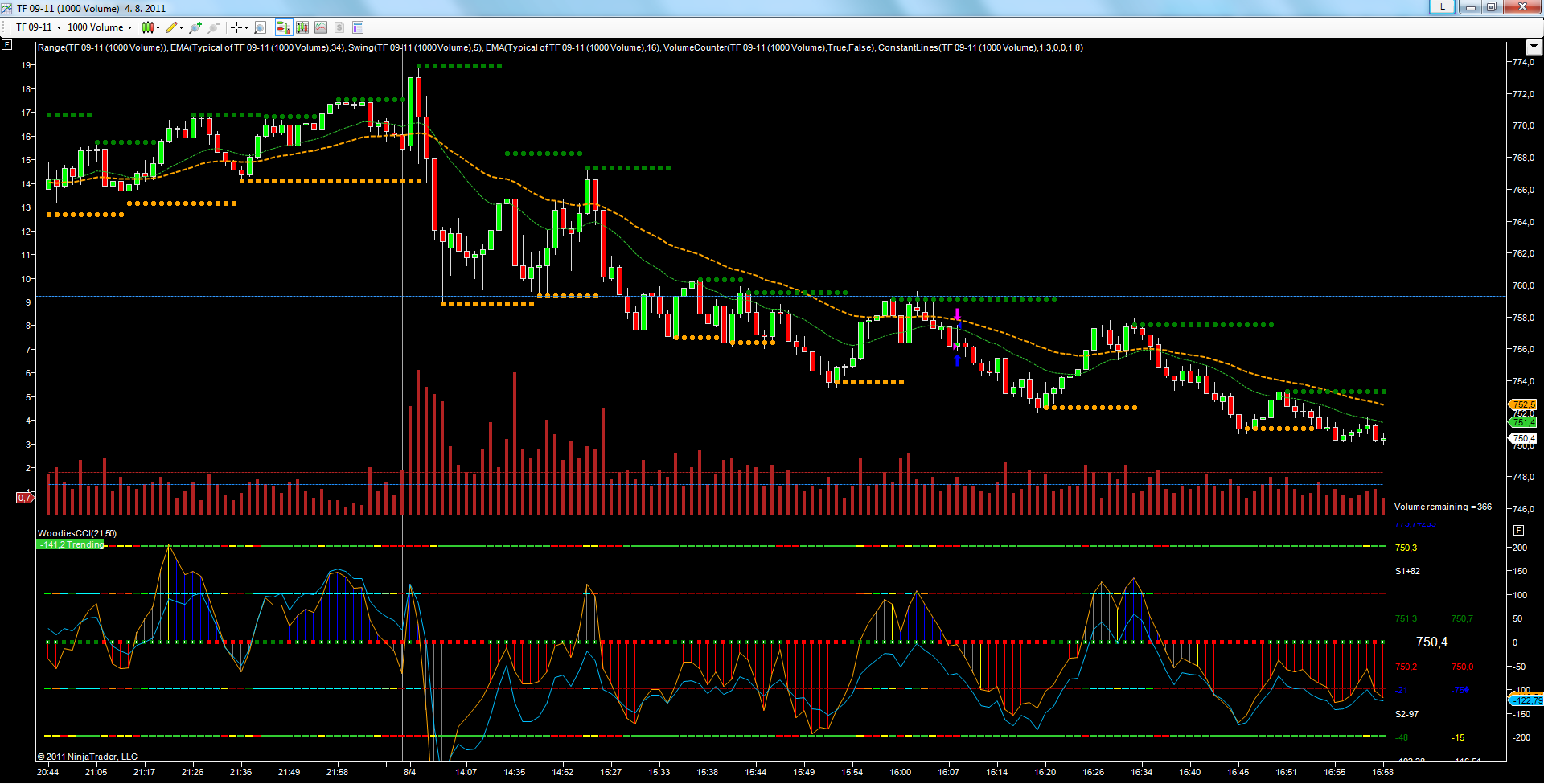Open the chart style candlestick icon
This screenshot has width=1544, height=784.
(147, 27)
